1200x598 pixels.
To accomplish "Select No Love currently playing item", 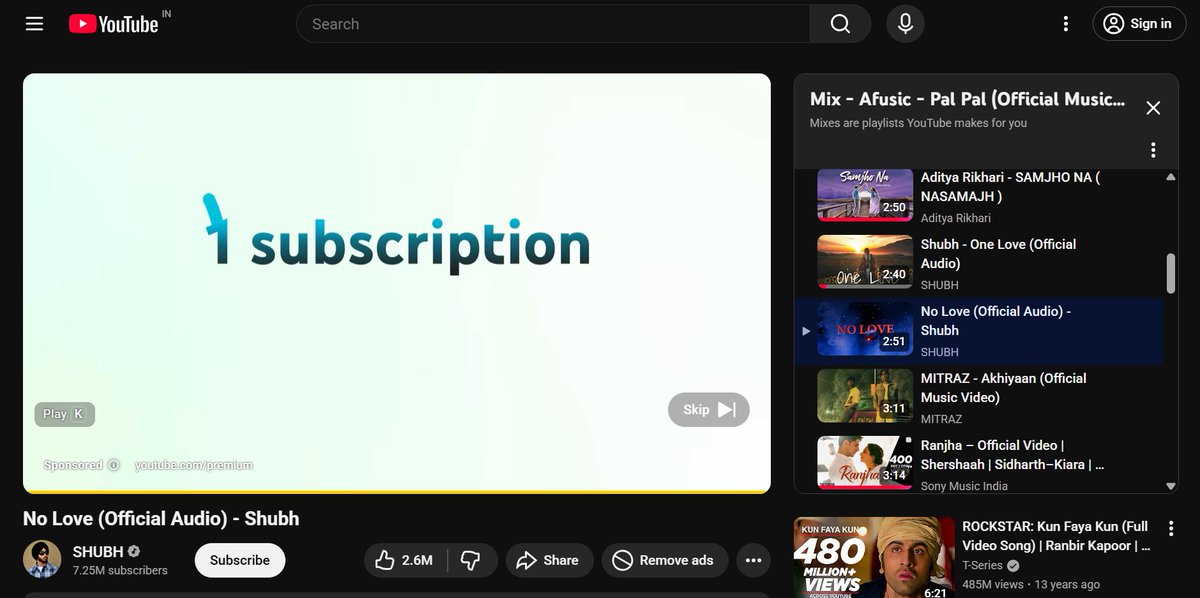I will pos(979,331).
